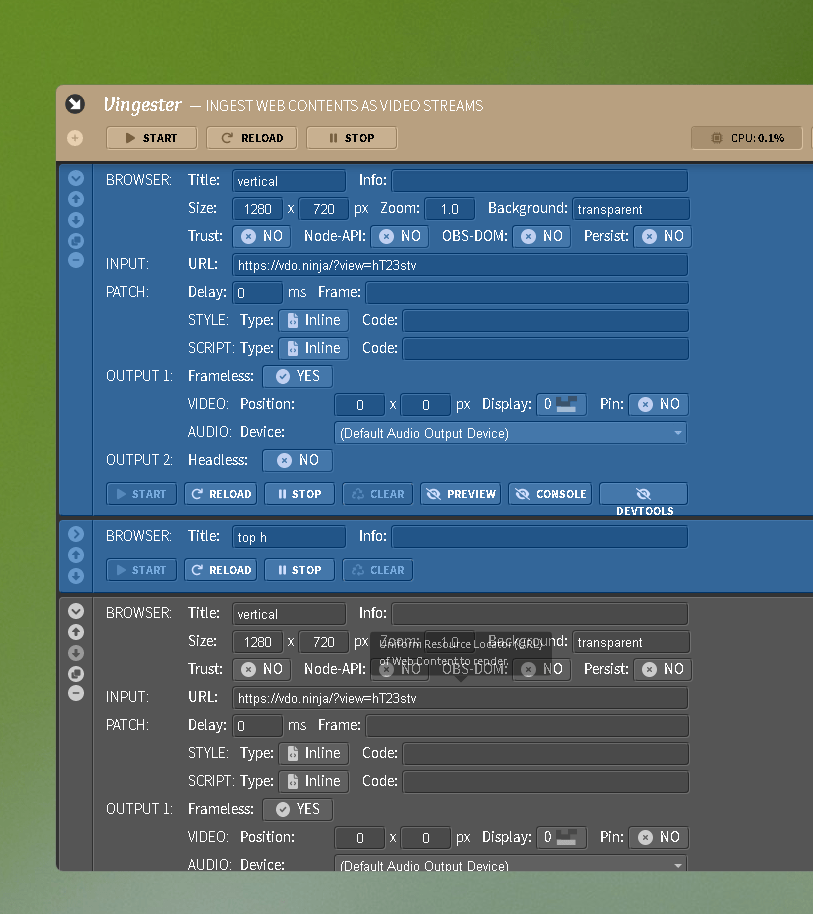Remove the first vertical browser
This screenshot has width=813, height=914.
(x=76, y=260)
